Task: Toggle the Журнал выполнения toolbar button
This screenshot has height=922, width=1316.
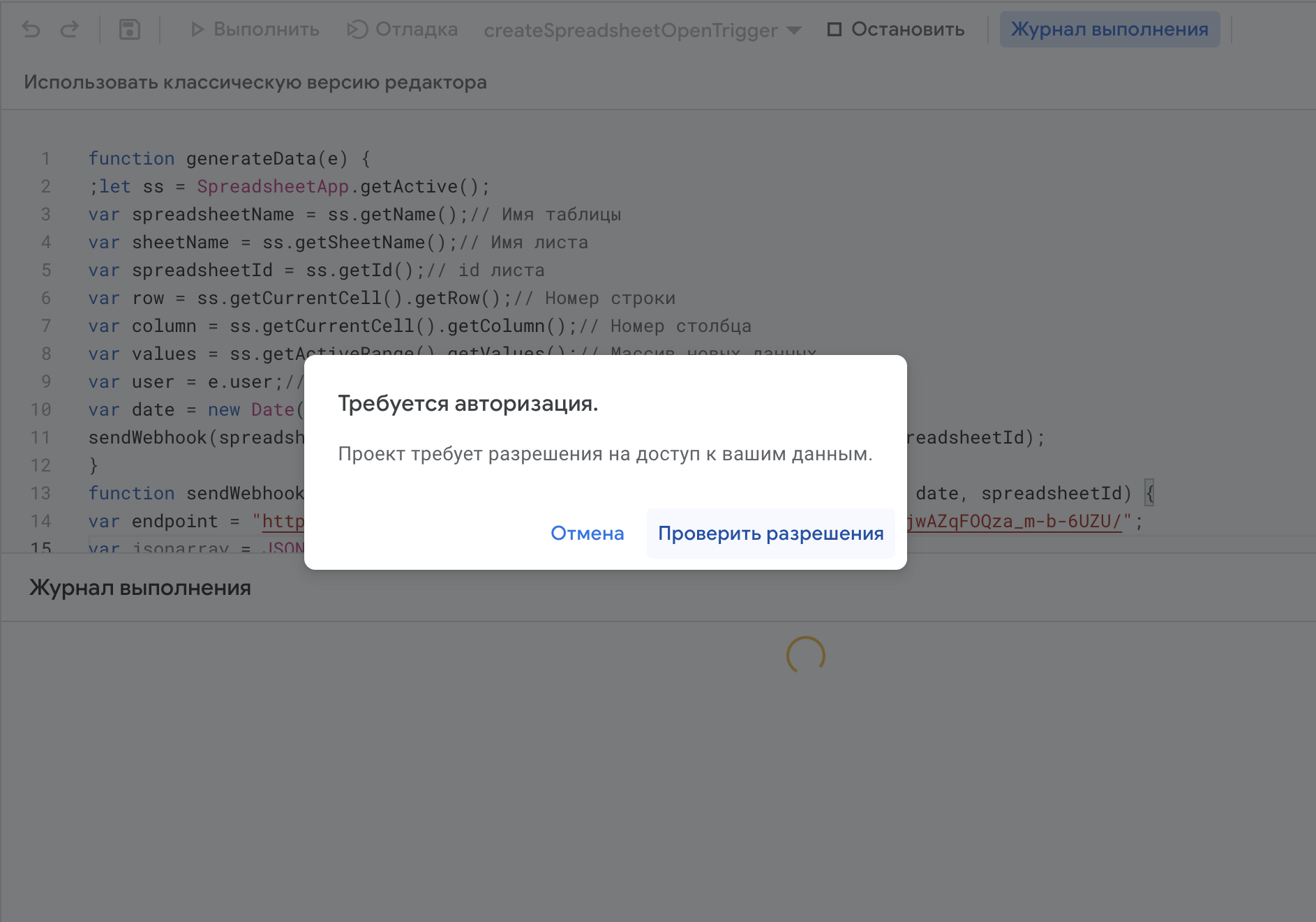Action: point(1109,29)
